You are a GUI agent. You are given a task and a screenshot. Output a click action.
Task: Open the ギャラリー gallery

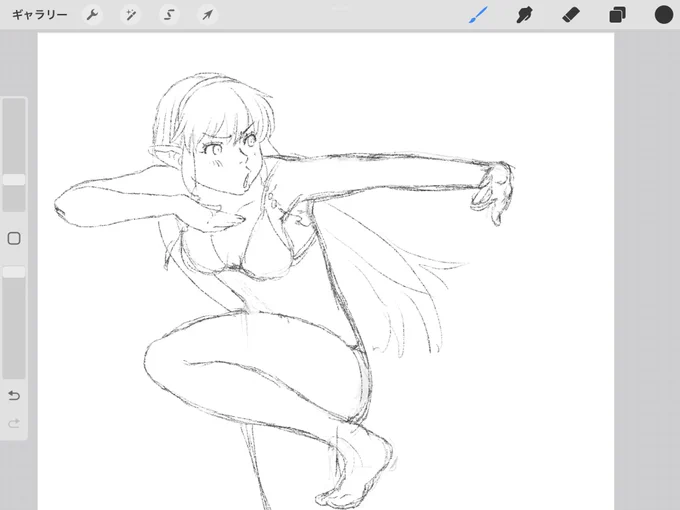pyautogui.click(x=39, y=15)
